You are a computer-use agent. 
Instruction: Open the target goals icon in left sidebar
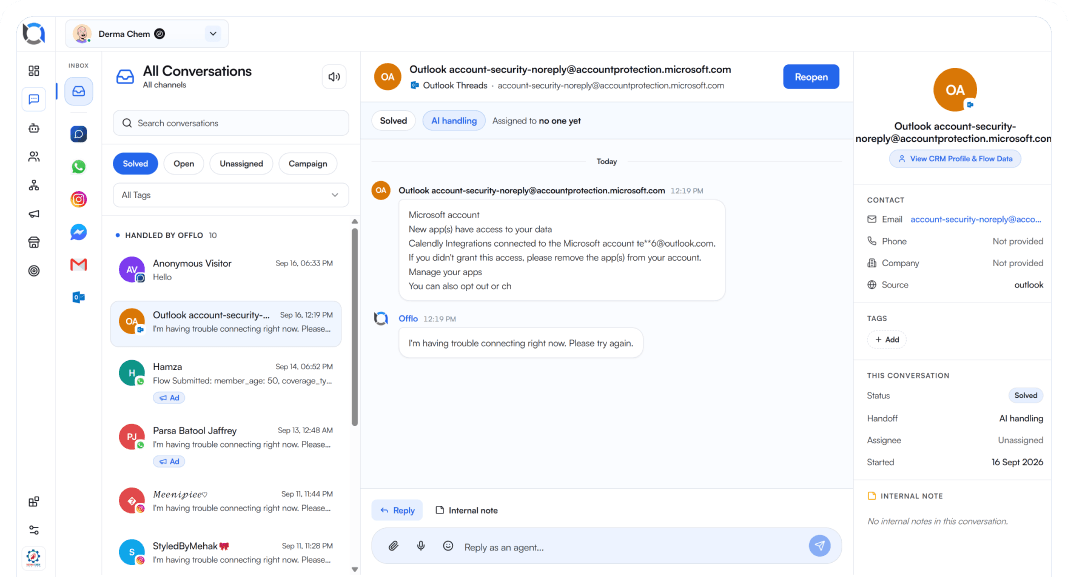pos(34,271)
